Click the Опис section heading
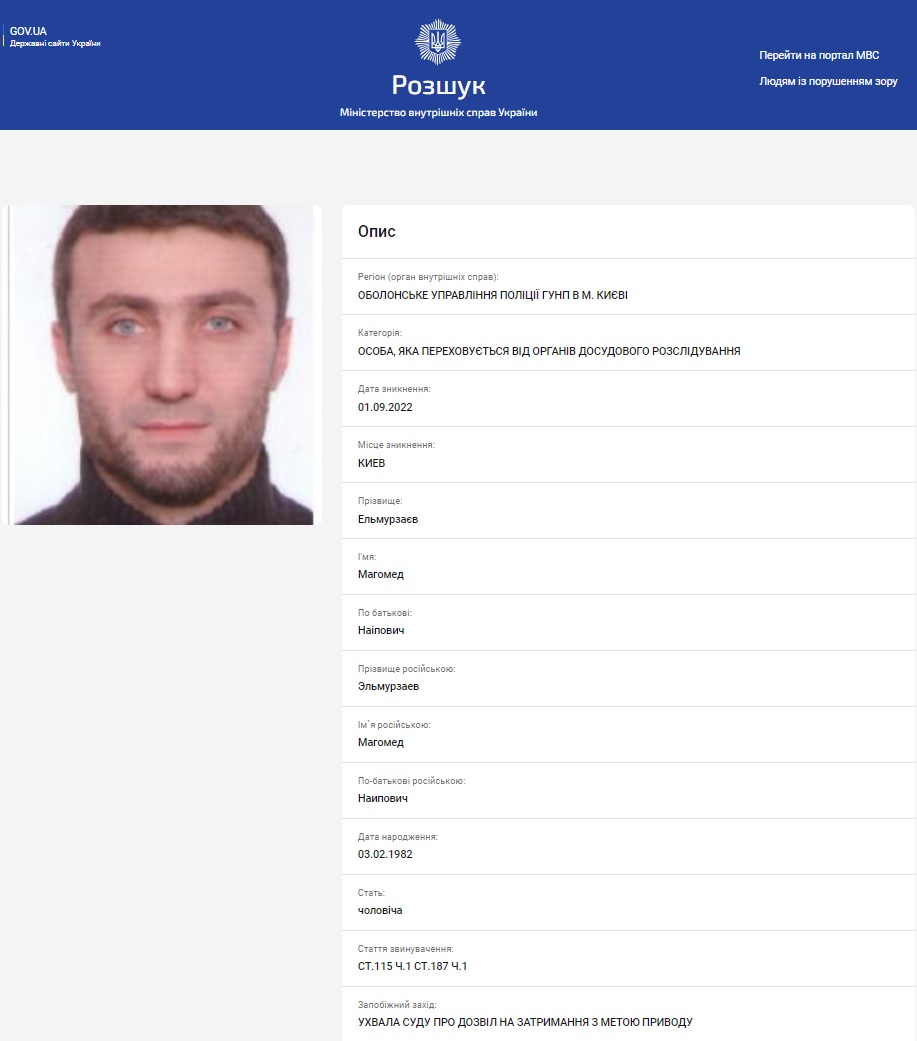The height and width of the screenshot is (1041, 917). click(376, 231)
